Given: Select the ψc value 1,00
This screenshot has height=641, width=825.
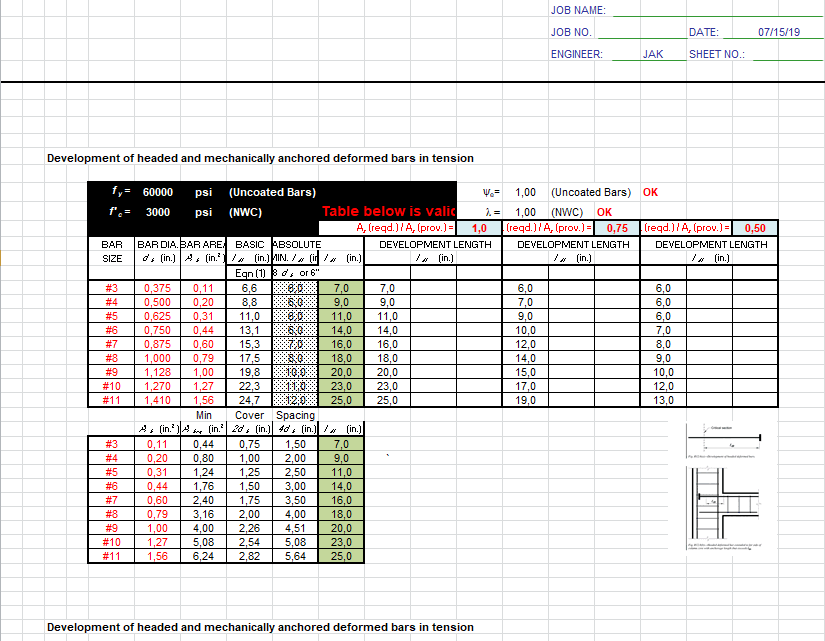Looking at the screenshot, I should coord(525,192).
